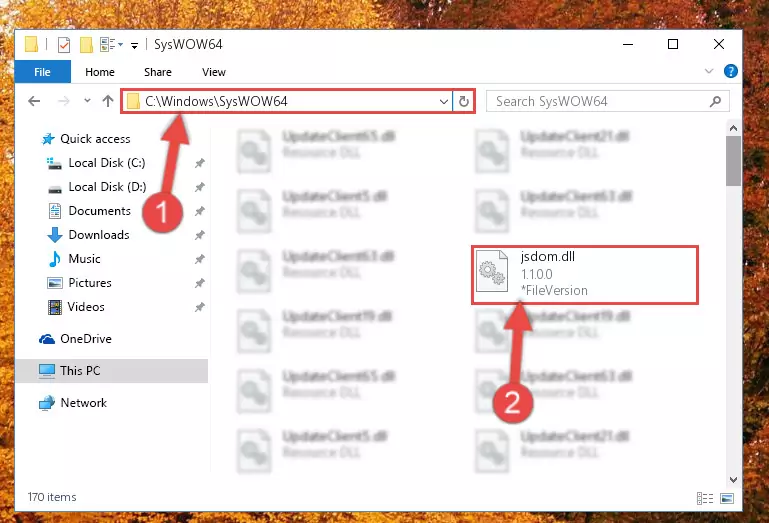This screenshot has width=769, height=523.
Task: Go forward with the forward arrow
Action: point(63,101)
